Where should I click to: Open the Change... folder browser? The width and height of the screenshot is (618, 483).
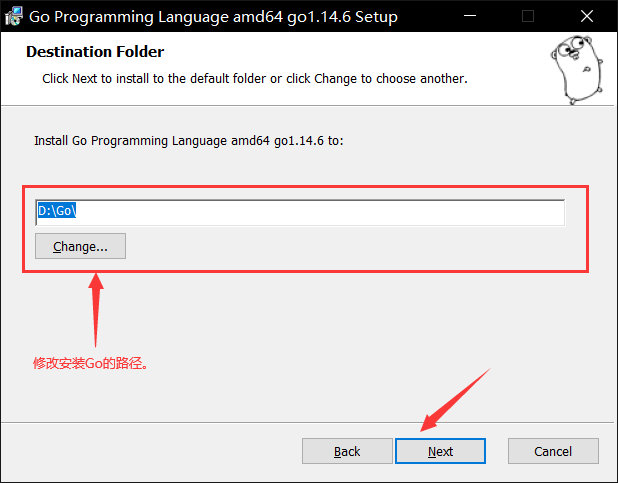pyautogui.click(x=80, y=246)
